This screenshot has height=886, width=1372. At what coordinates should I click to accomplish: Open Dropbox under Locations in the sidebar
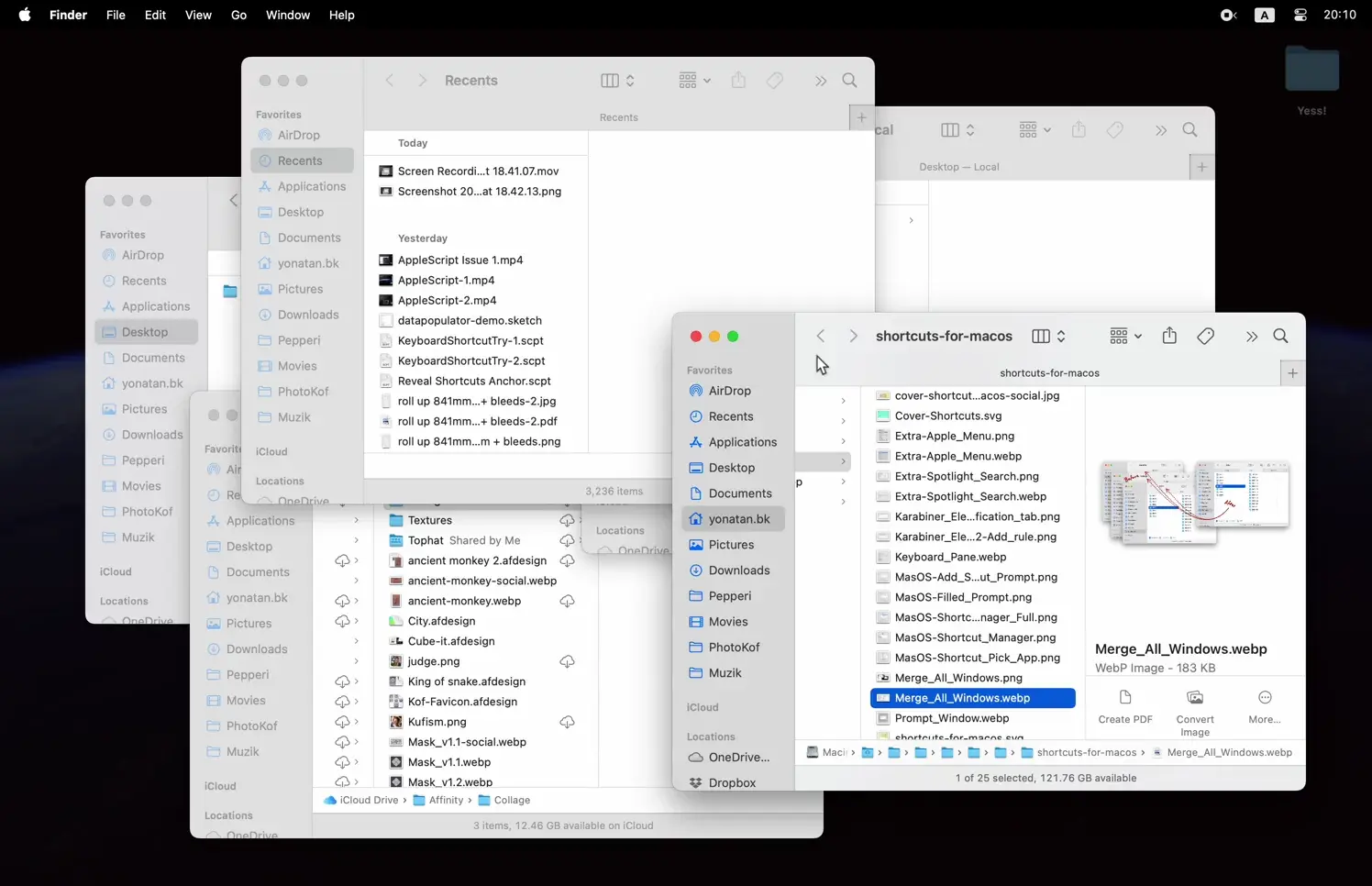pyautogui.click(x=733, y=782)
